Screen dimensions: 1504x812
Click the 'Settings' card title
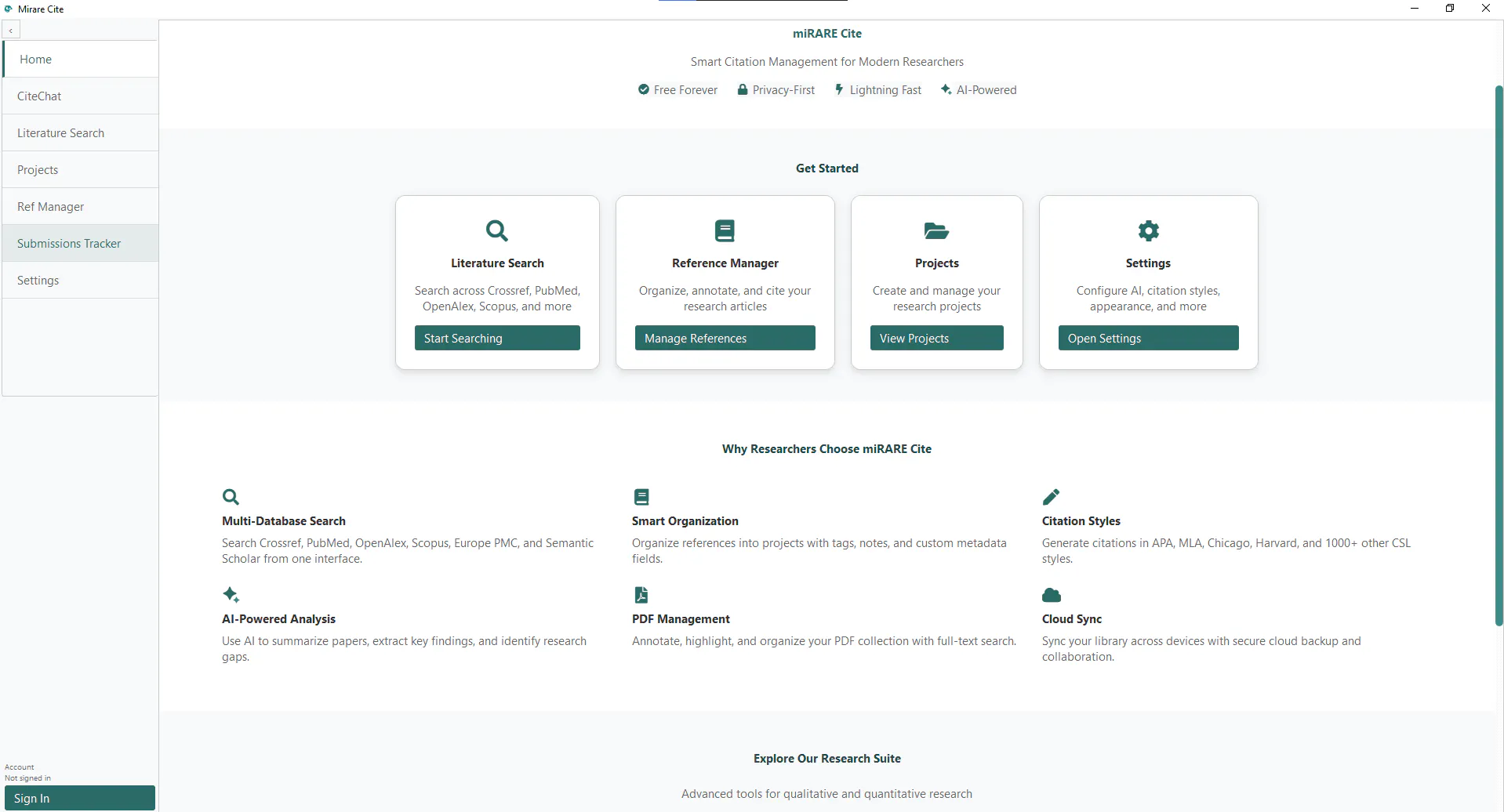pyautogui.click(x=1148, y=263)
